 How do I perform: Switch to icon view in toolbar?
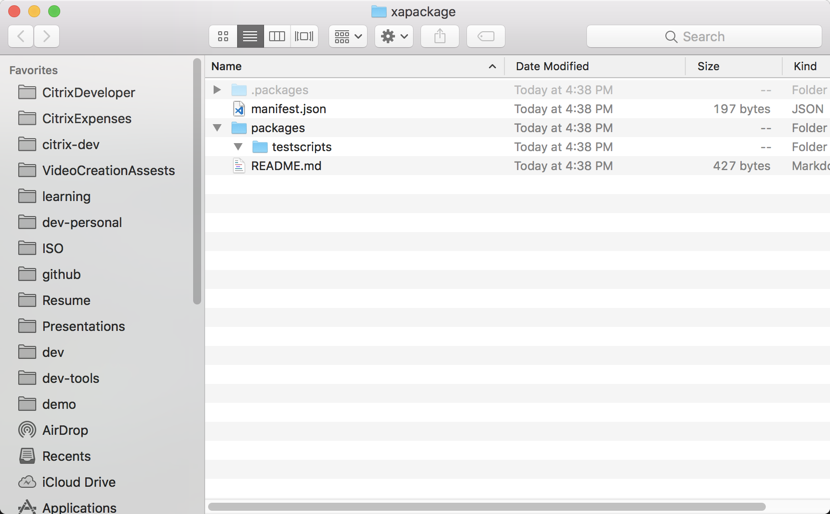(x=223, y=36)
